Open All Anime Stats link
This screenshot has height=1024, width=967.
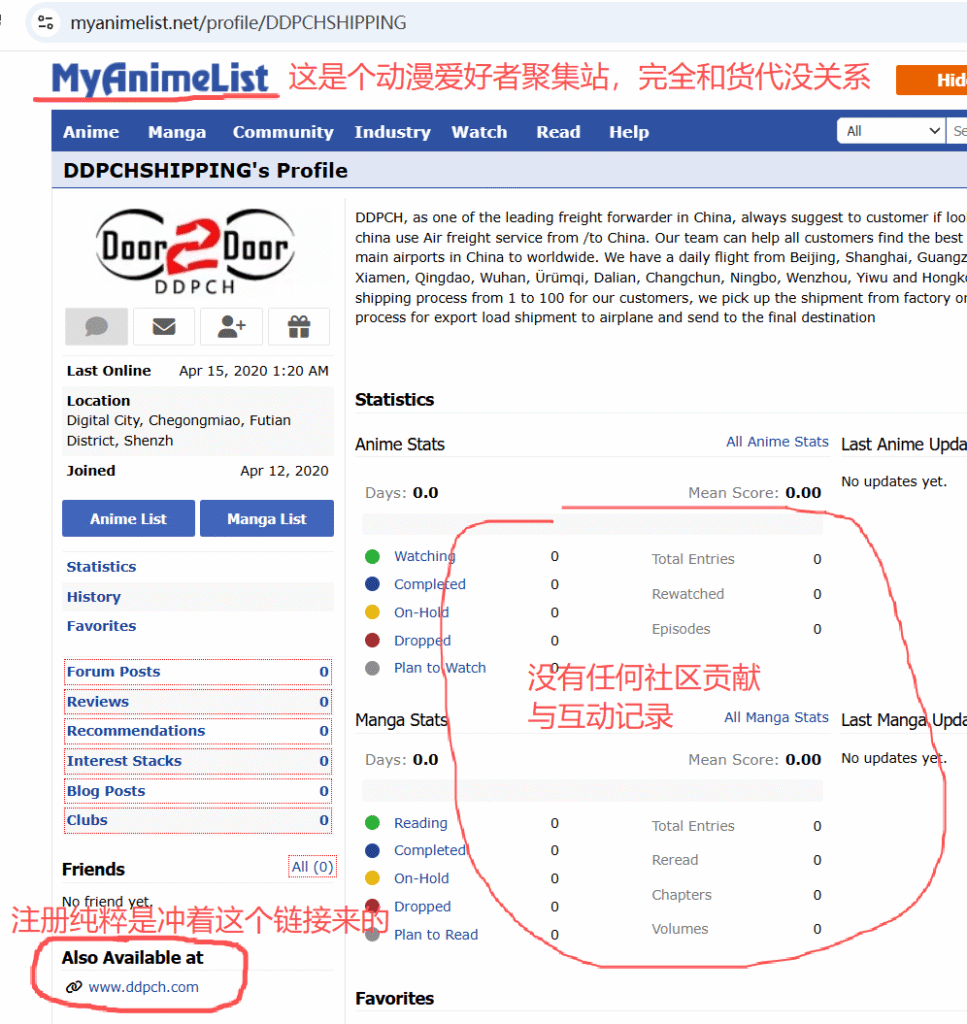click(x=777, y=442)
